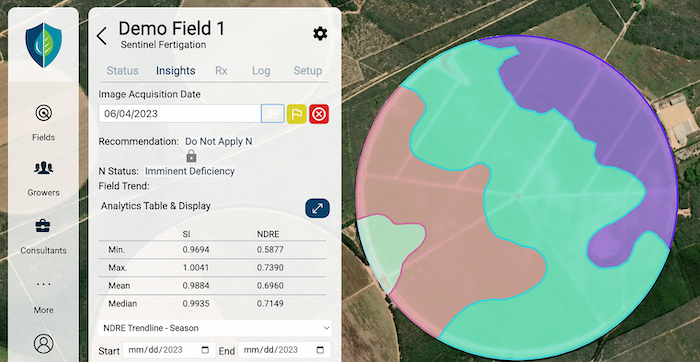Click the calendar button beside acquisition date
700x362 pixels.
pyautogui.click(x=272, y=114)
